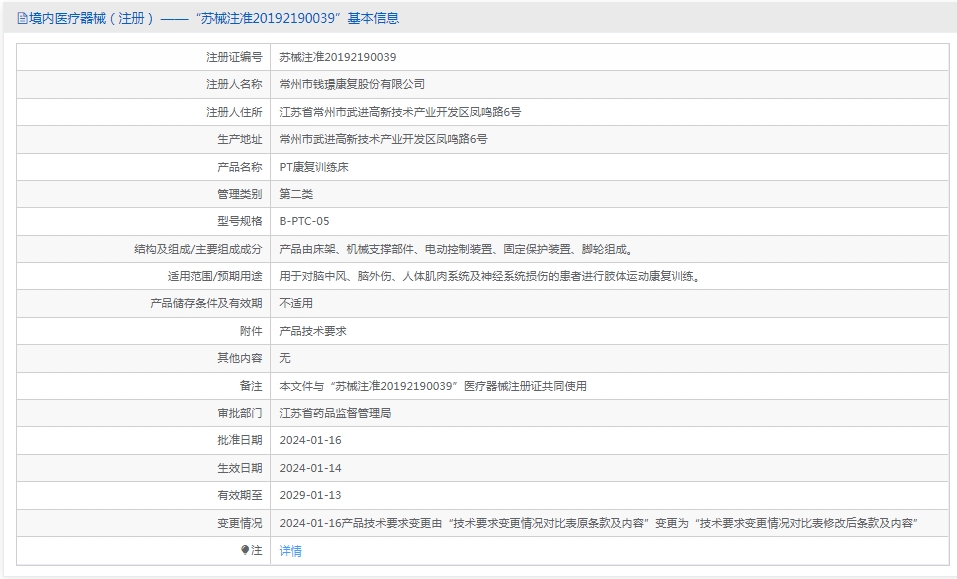The height and width of the screenshot is (579, 957).
Task: Select the model value B-PTC-05
Action: [x=304, y=221]
